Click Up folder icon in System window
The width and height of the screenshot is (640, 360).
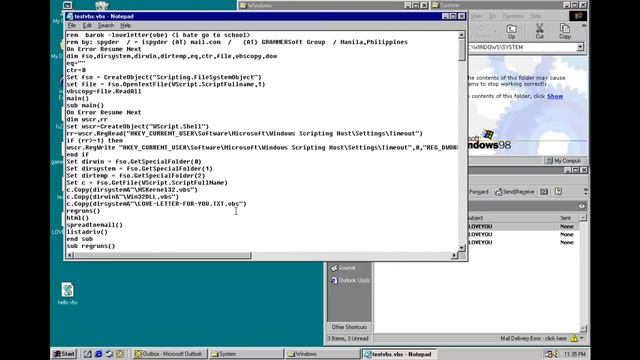tap(511, 31)
